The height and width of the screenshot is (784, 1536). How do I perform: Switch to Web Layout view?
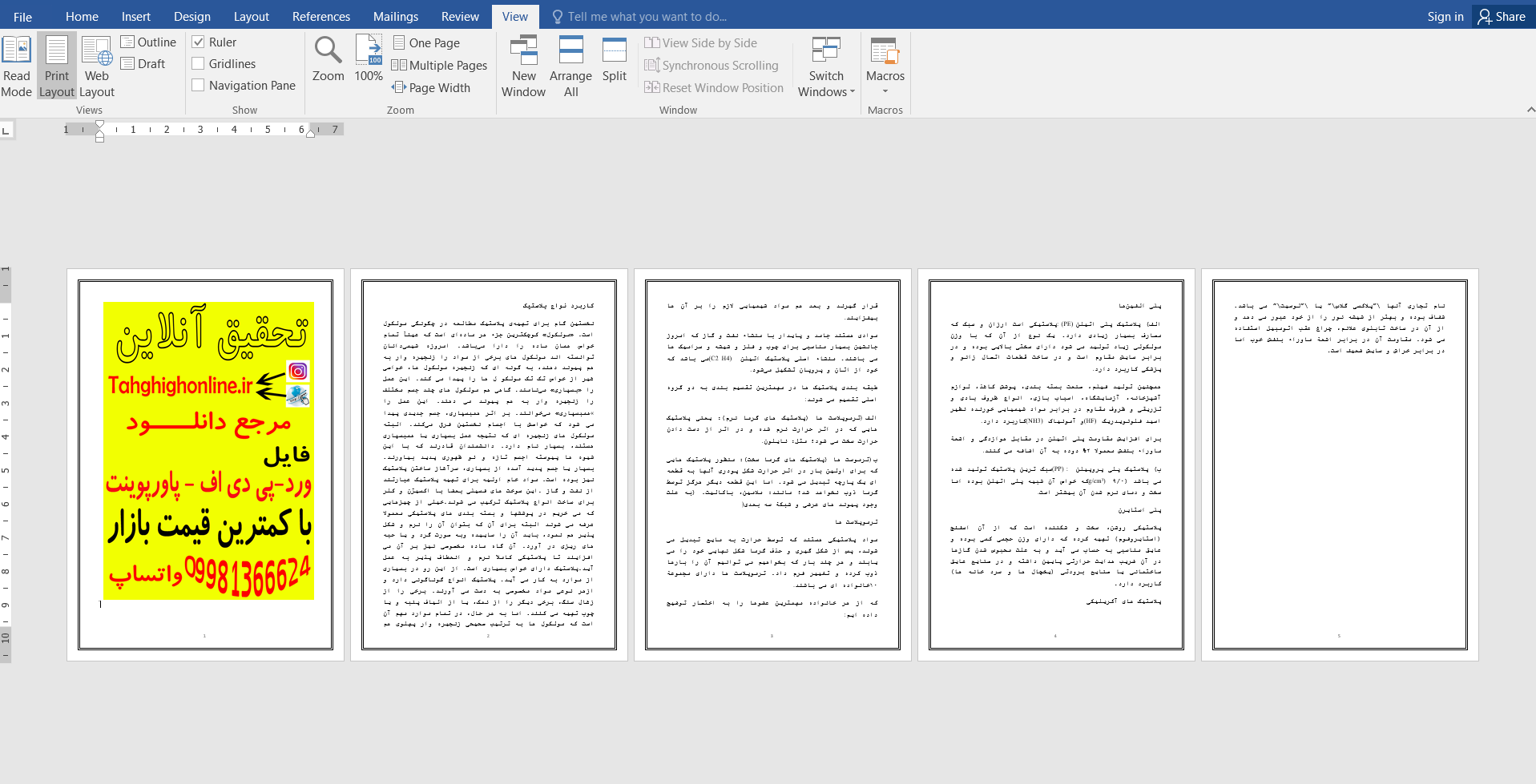pos(97,66)
